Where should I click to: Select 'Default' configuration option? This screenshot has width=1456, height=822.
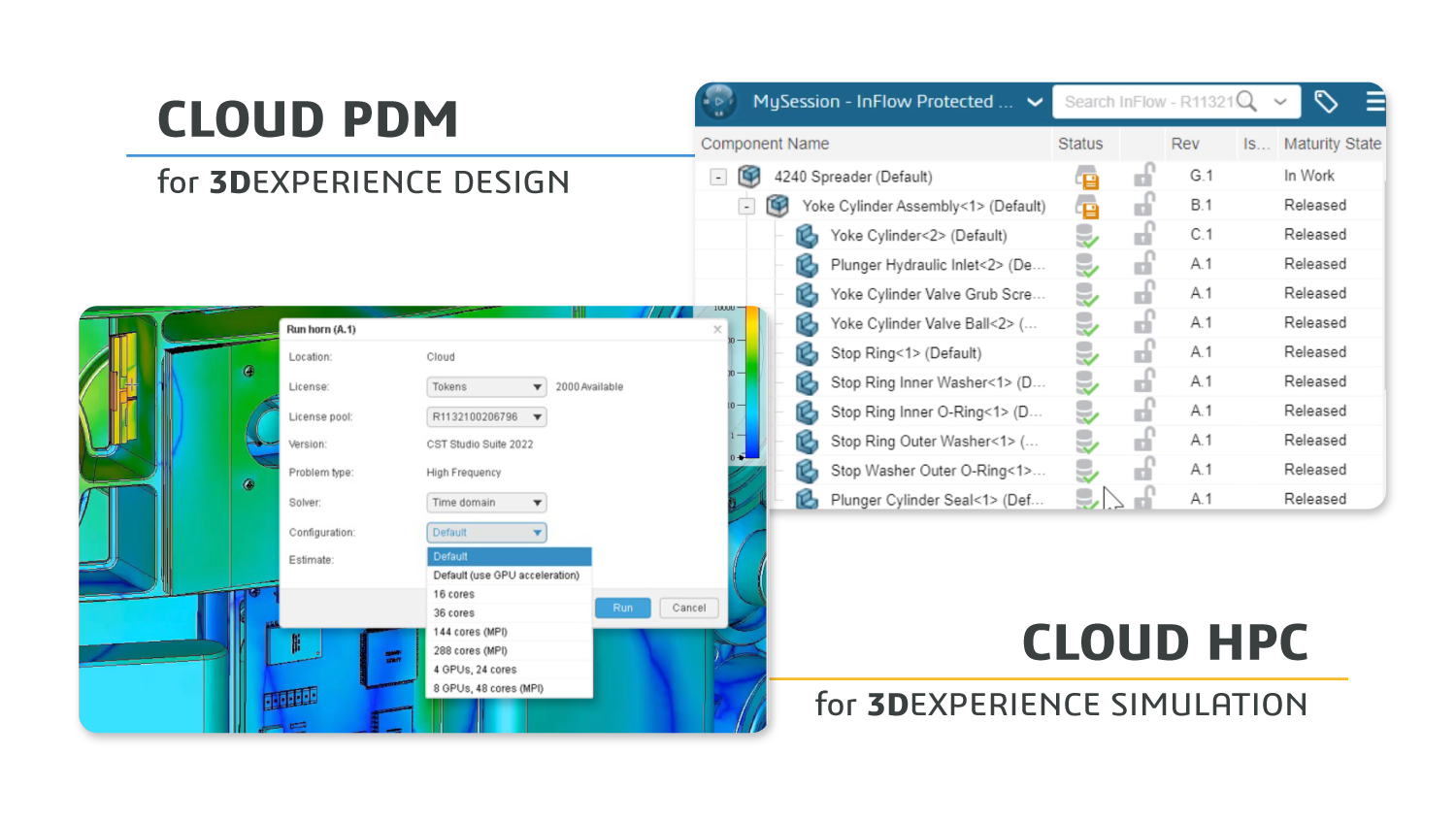510,556
